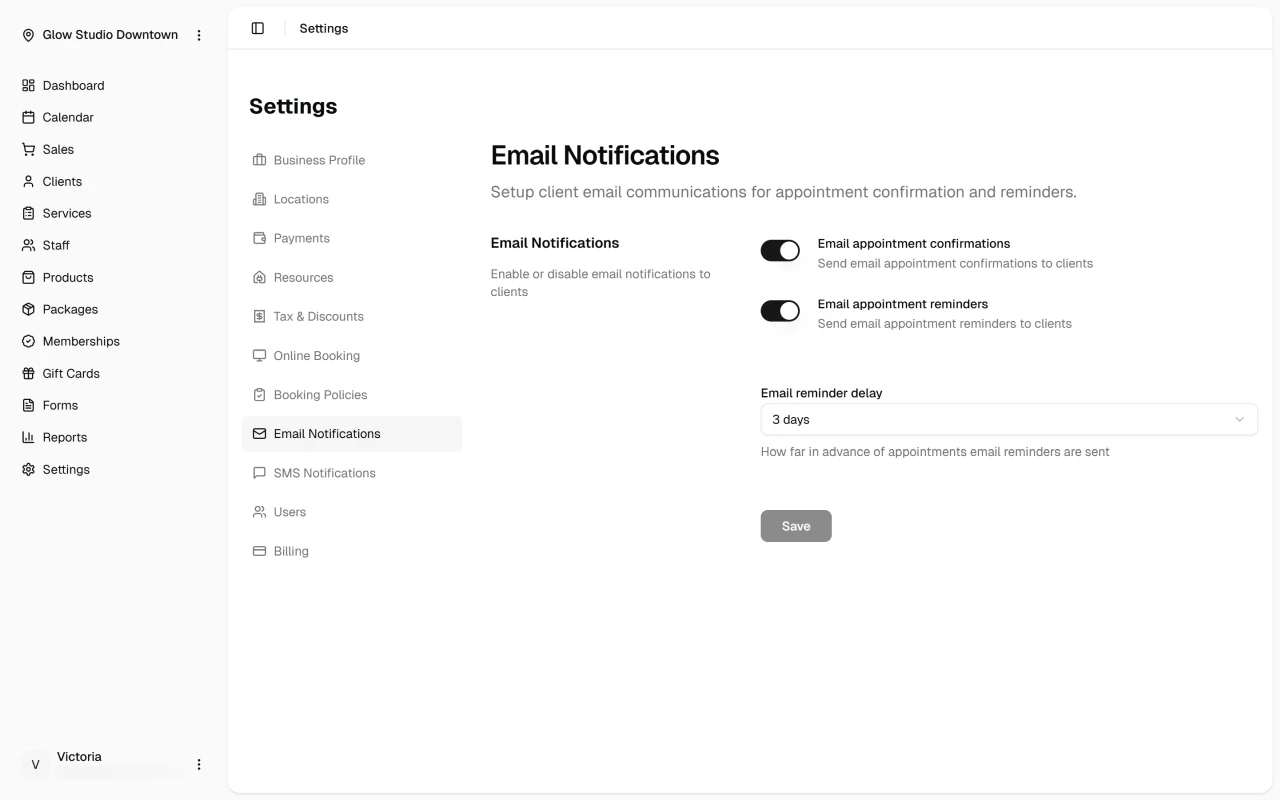Click the Services clipboard icon

click(28, 213)
